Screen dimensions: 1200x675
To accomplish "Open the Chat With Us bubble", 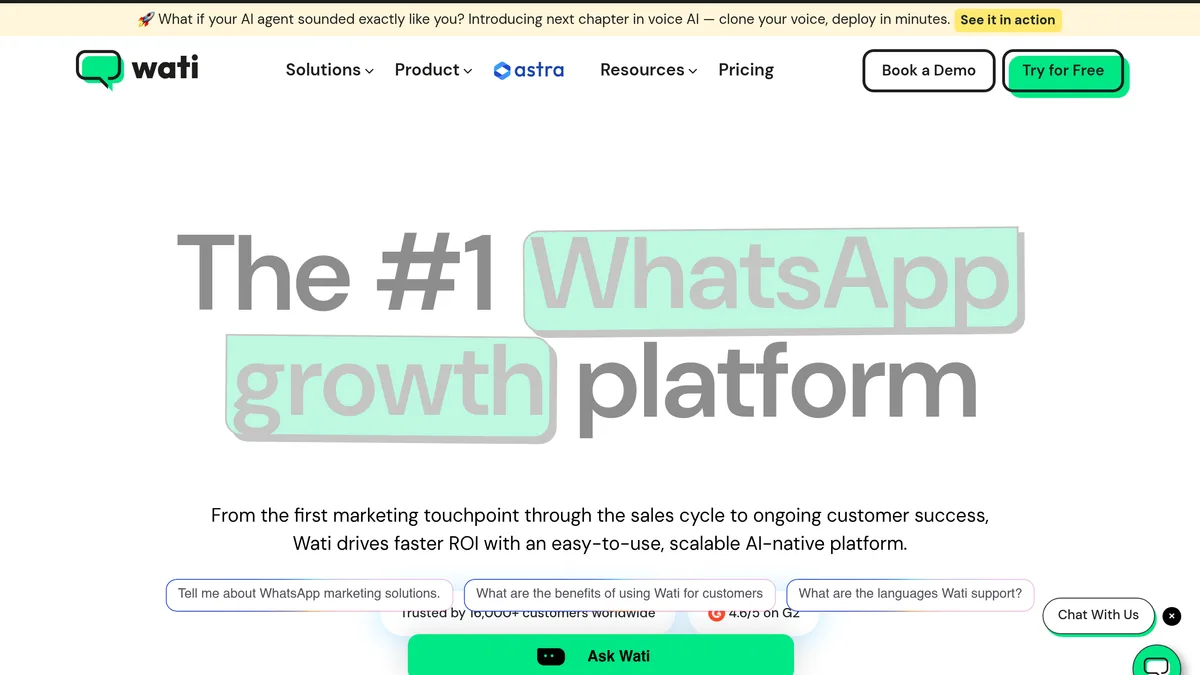I will coord(1097,615).
